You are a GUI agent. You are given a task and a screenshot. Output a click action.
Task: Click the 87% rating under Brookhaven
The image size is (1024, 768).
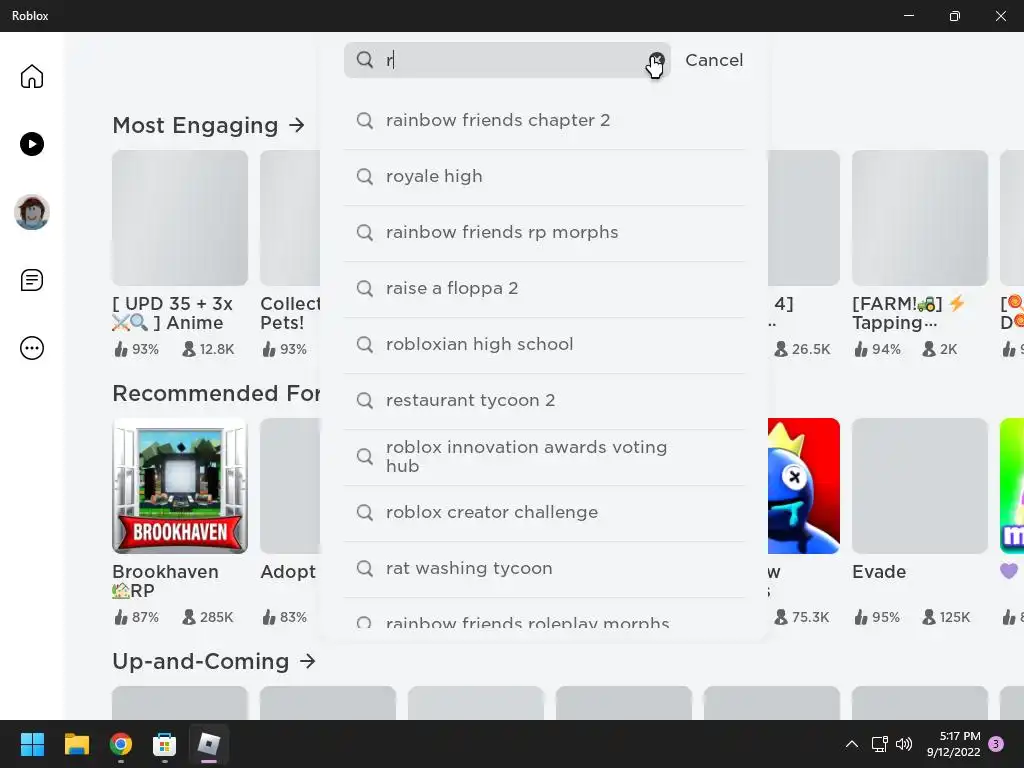click(x=136, y=617)
